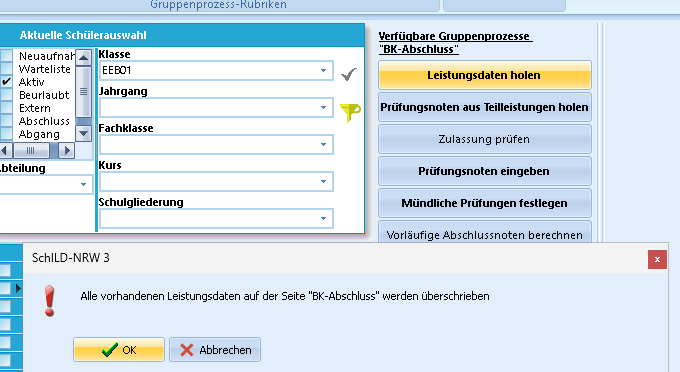Toggle the Beurlaubt status checkbox
The image size is (680, 372).
coord(7,95)
